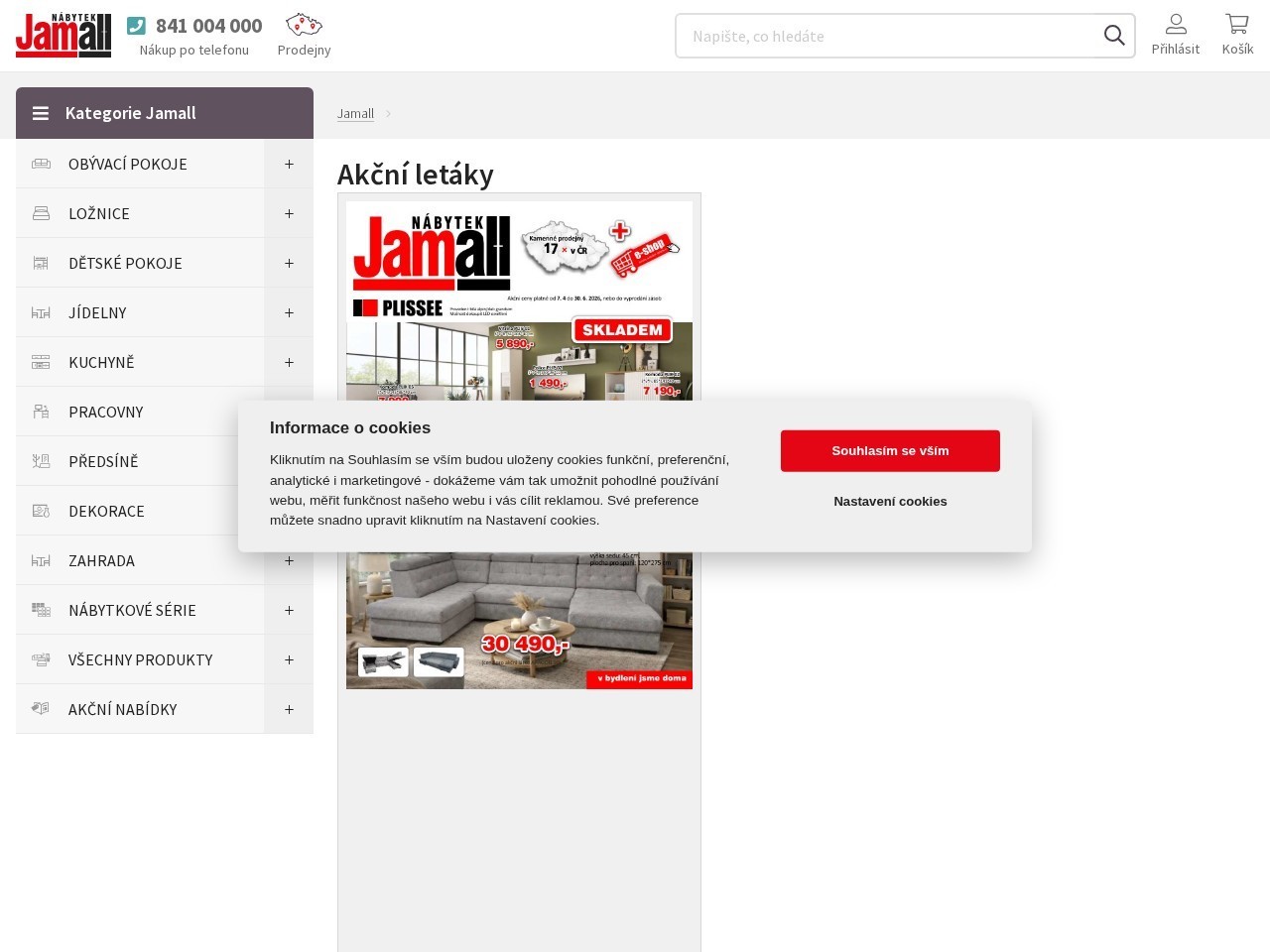Click the garden furniture icon for Zahrada
The image size is (1270, 952).
coord(41,560)
